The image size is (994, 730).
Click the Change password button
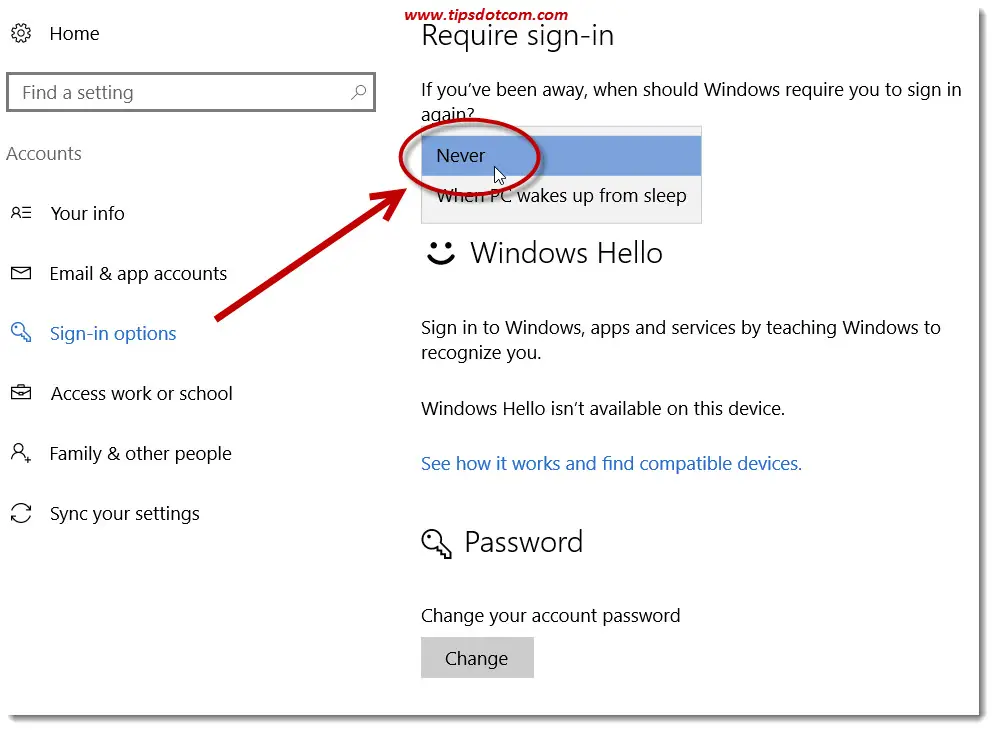click(477, 657)
